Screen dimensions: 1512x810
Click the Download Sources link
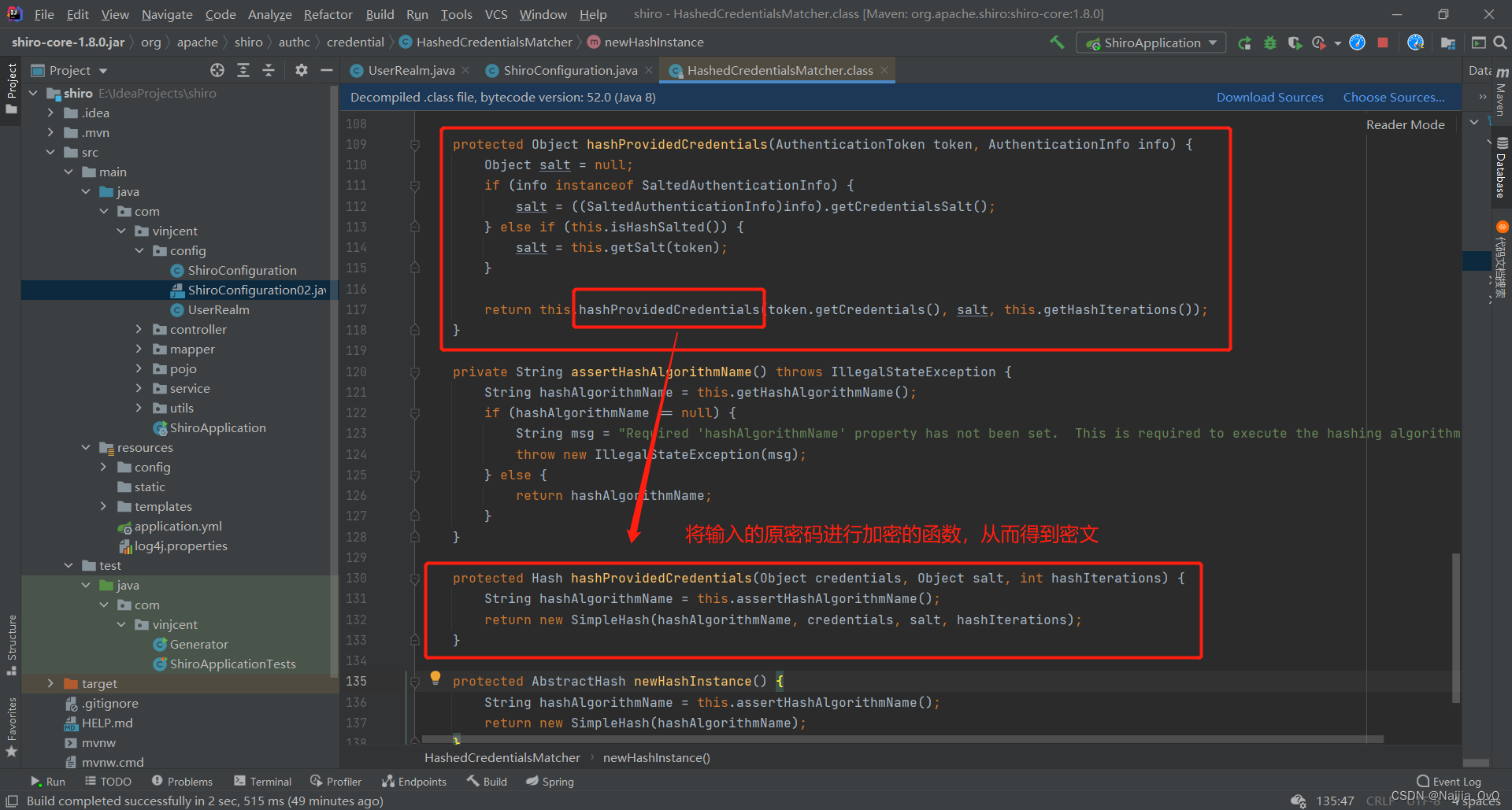tap(1269, 97)
